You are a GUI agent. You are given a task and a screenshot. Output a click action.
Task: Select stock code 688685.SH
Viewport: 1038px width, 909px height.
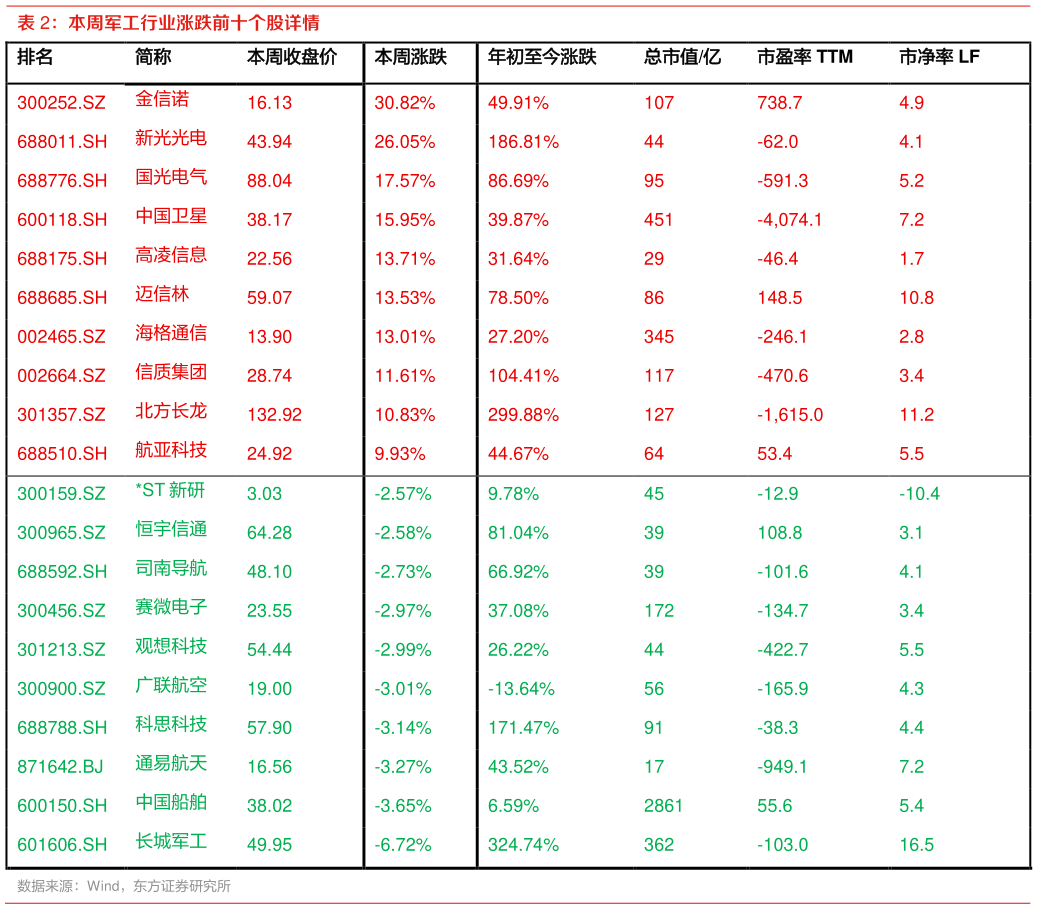[62, 299]
